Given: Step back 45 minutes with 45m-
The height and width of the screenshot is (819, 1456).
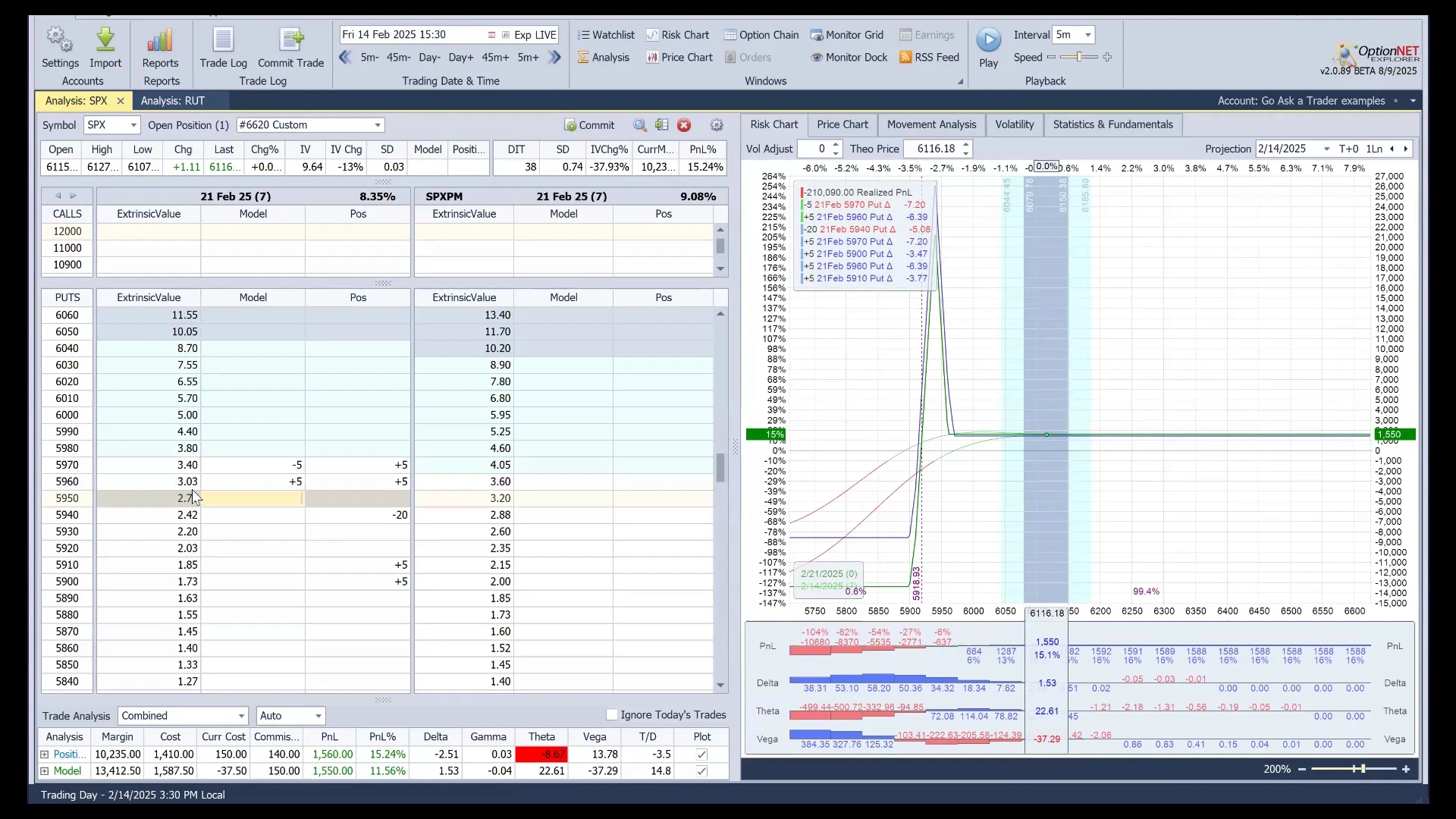Looking at the screenshot, I should (x=398, y=57).
